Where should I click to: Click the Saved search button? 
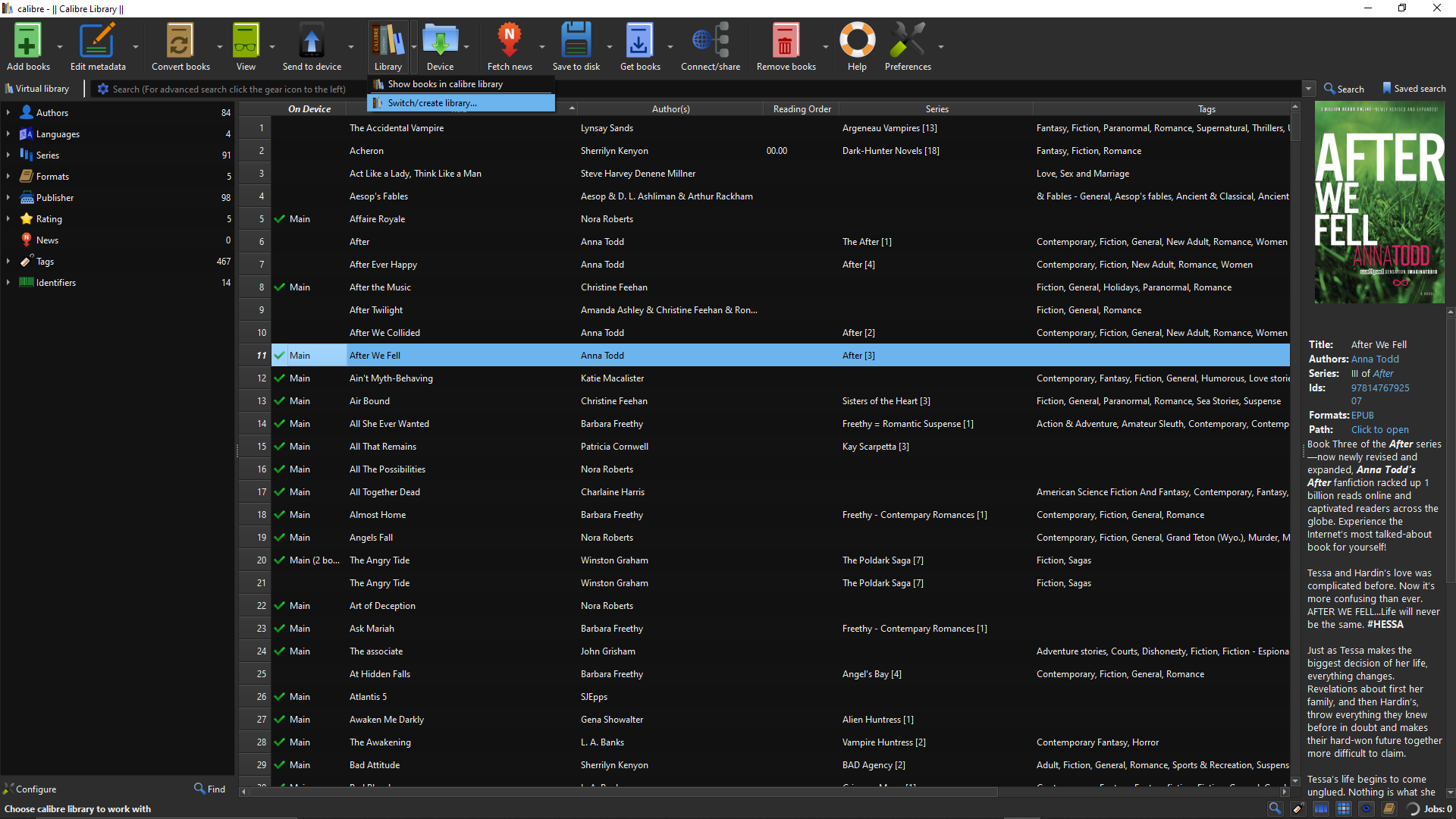click(x=1414, y=89)
